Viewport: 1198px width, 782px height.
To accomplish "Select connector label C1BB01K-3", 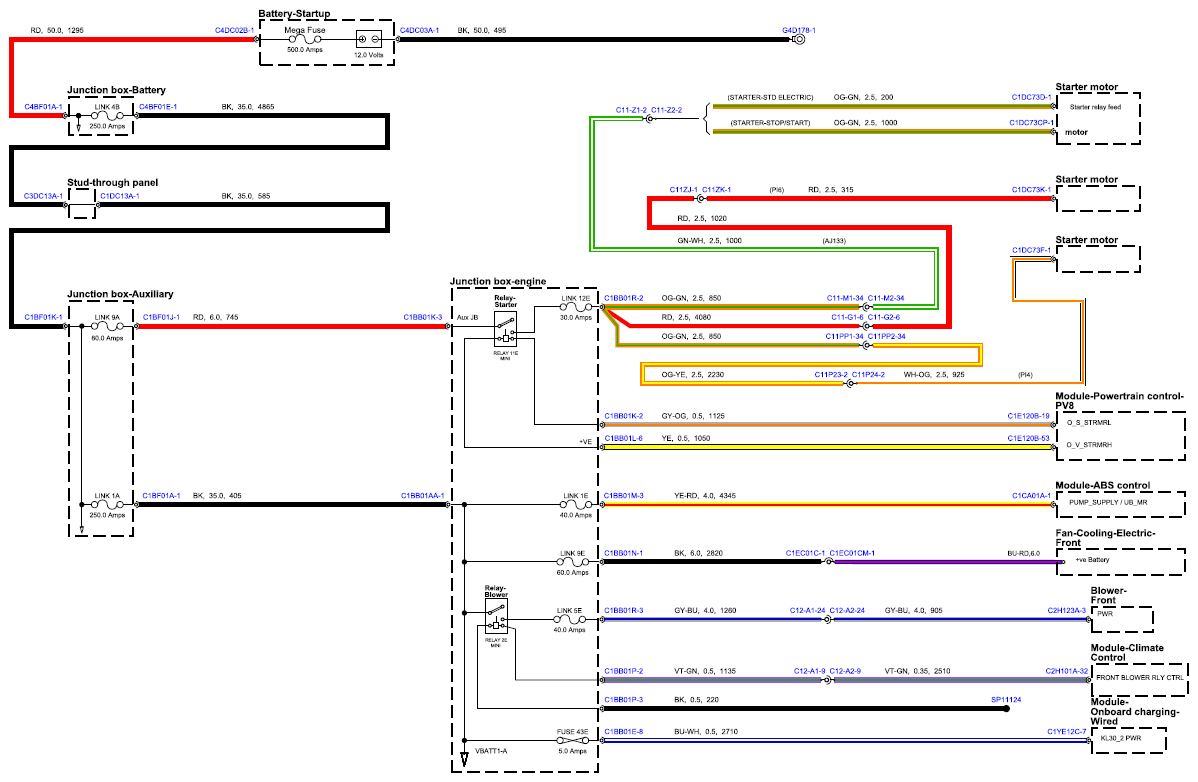I will click(423, 317).
